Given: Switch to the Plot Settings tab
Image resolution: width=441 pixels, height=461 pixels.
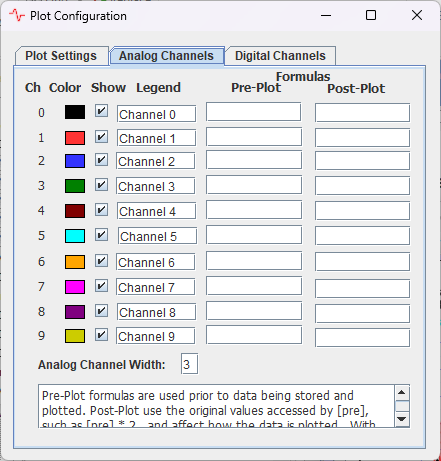Looking at the screenshot, I should coord(62,56).
